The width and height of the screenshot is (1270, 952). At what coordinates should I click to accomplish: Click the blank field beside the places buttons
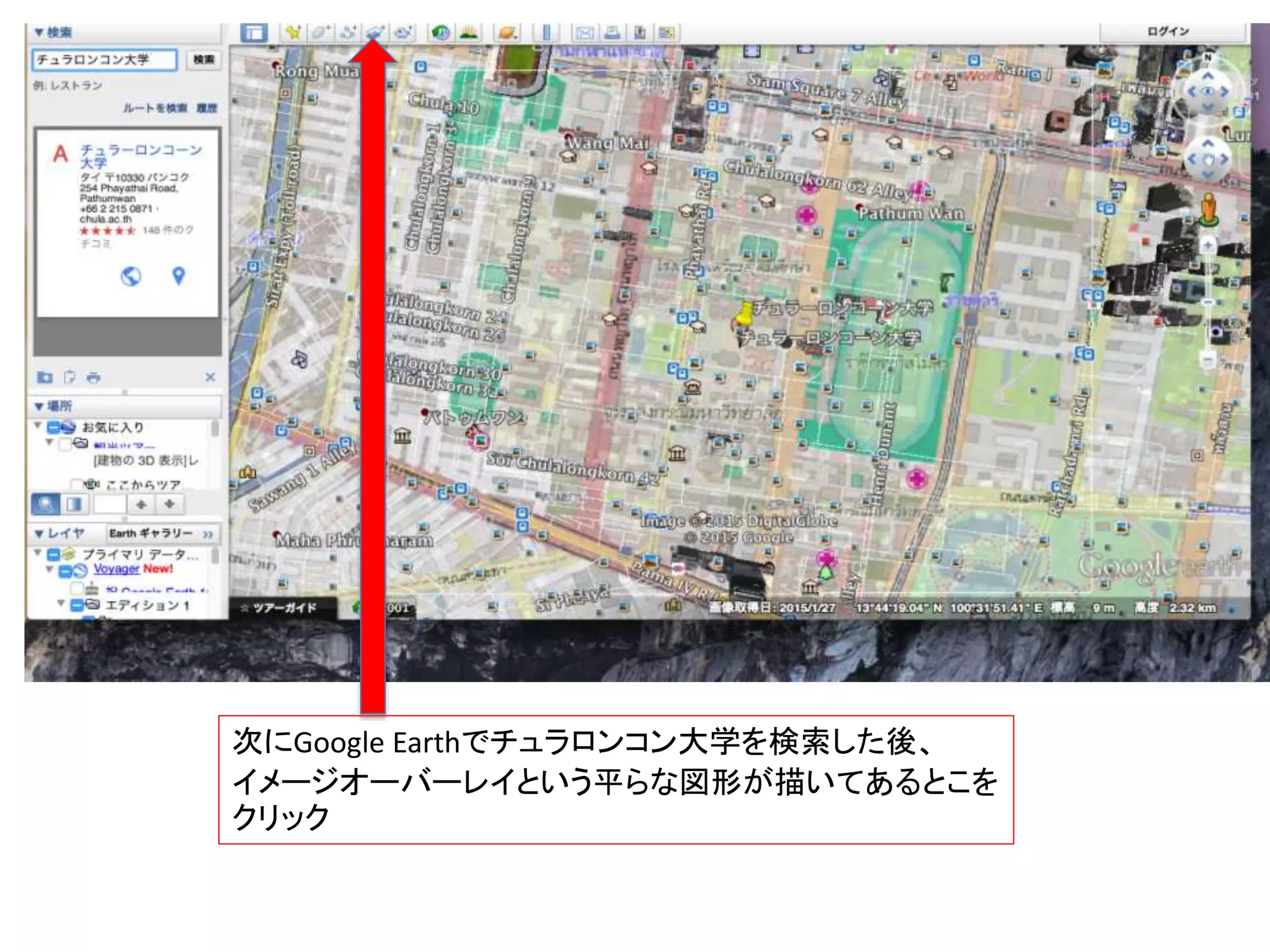point(110,505)
